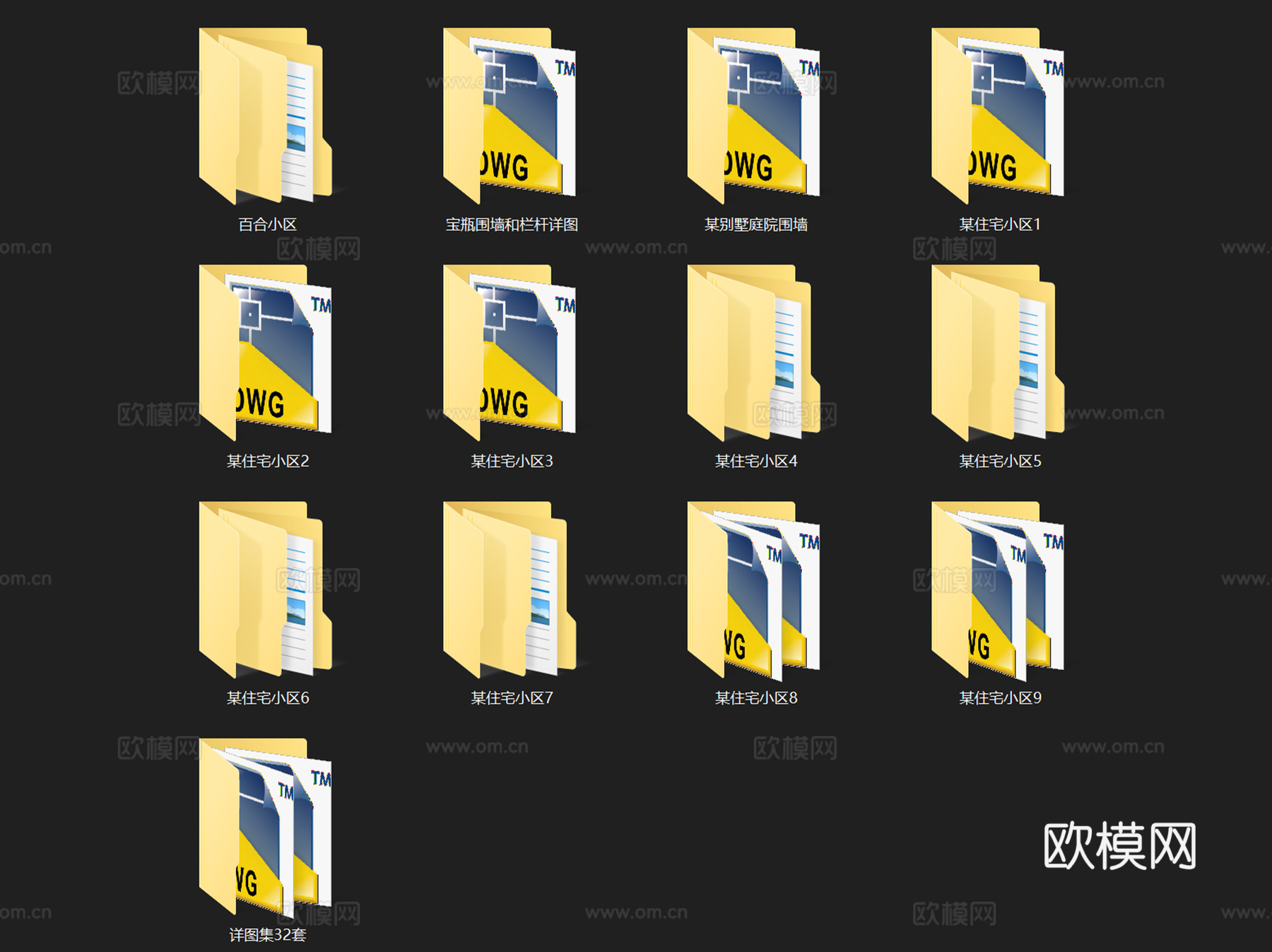Viewport: 1272px width, 952px height.
Task: Click the file name text 百合小区
Action: [267, 225]
